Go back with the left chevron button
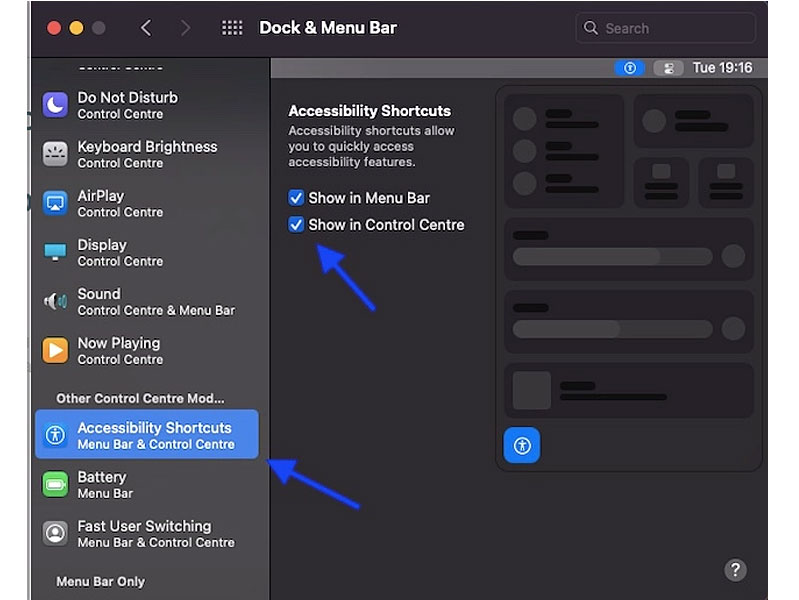Viewport: 799px width, 600px height. [146, 28]
